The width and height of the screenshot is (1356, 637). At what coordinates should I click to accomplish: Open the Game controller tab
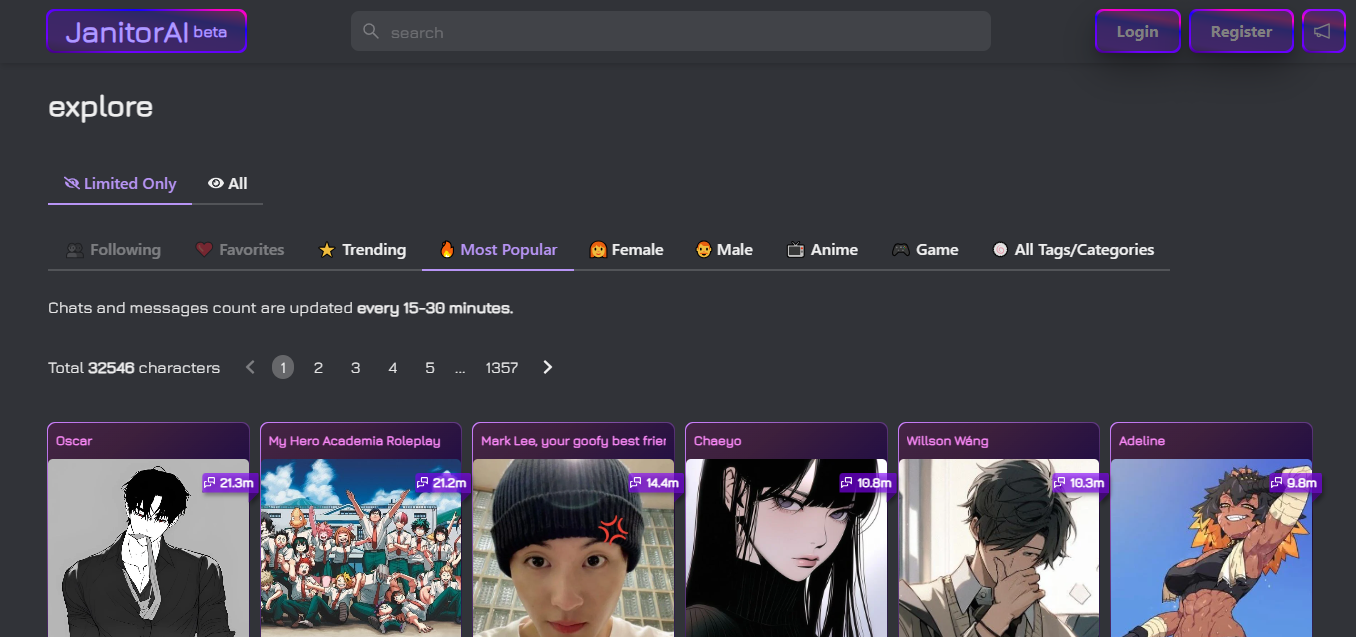pos(925,250)
